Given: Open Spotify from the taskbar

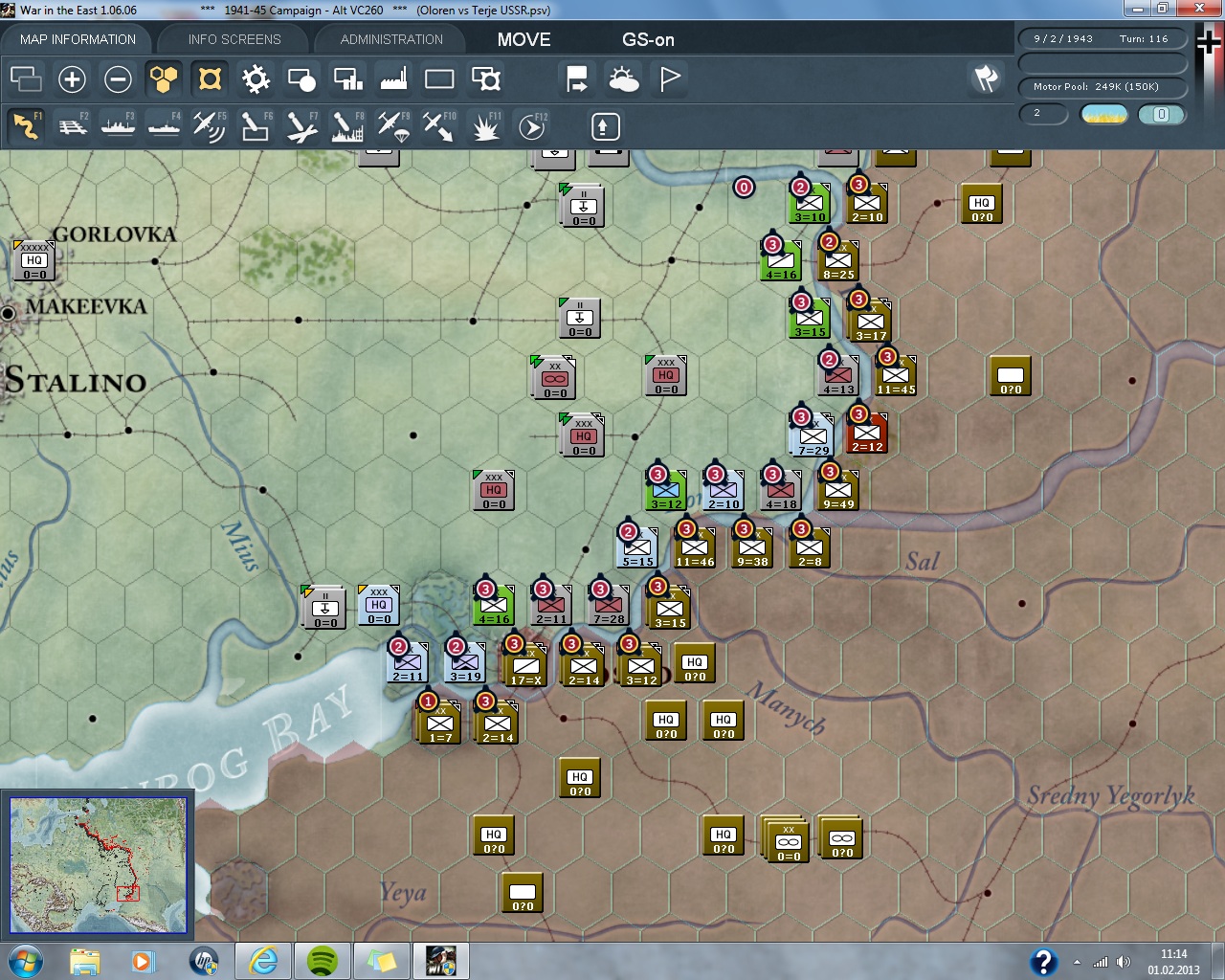Looking at the screenshot, I should pos(323,961).
